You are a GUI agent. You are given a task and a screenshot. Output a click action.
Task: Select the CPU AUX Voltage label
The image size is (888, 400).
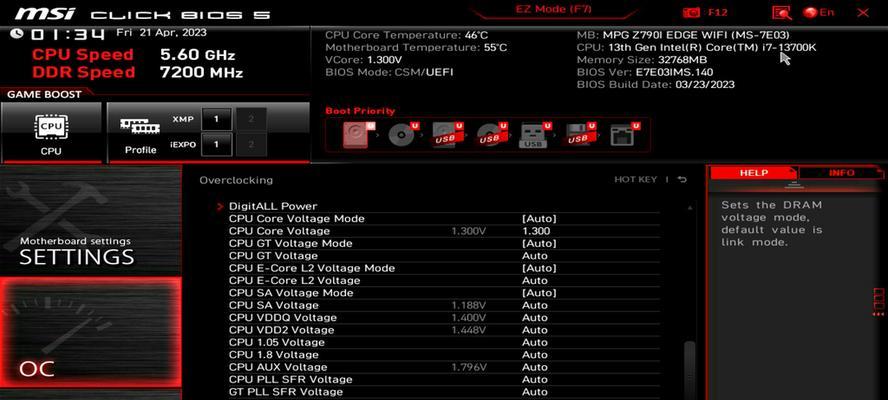[278, 367]
